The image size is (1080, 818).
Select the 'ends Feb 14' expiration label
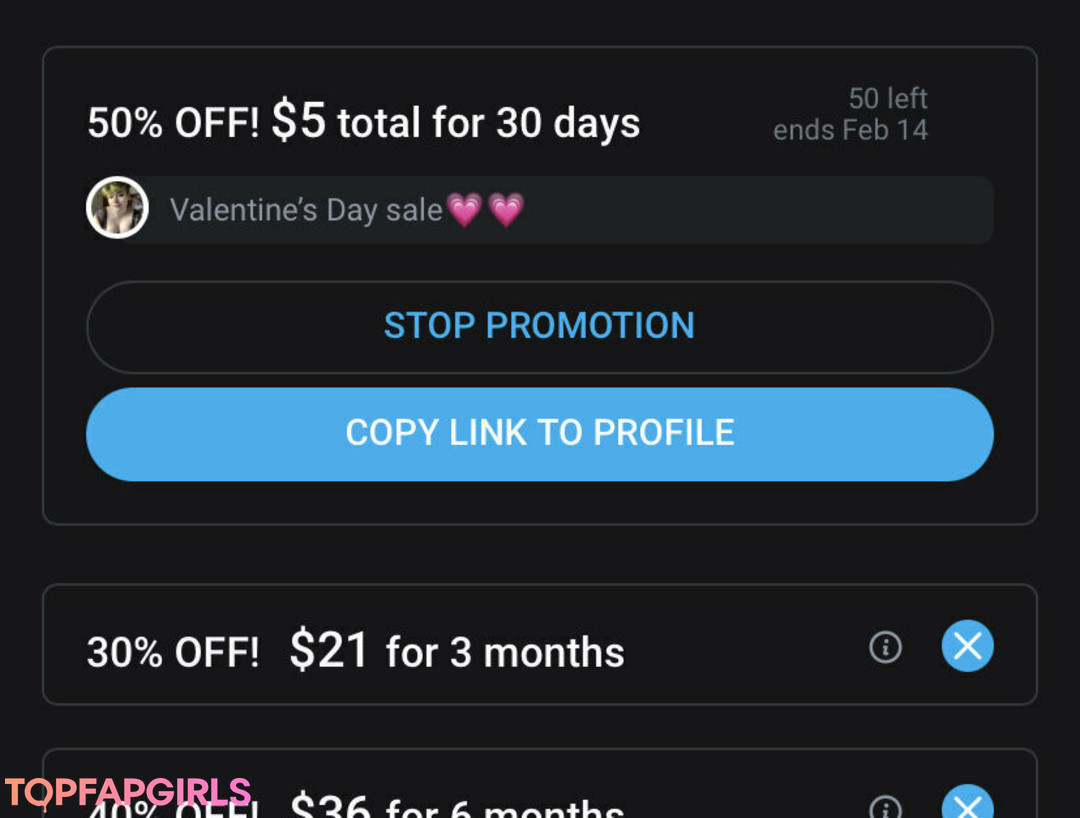pyautogui.click(x=850, y=130)
